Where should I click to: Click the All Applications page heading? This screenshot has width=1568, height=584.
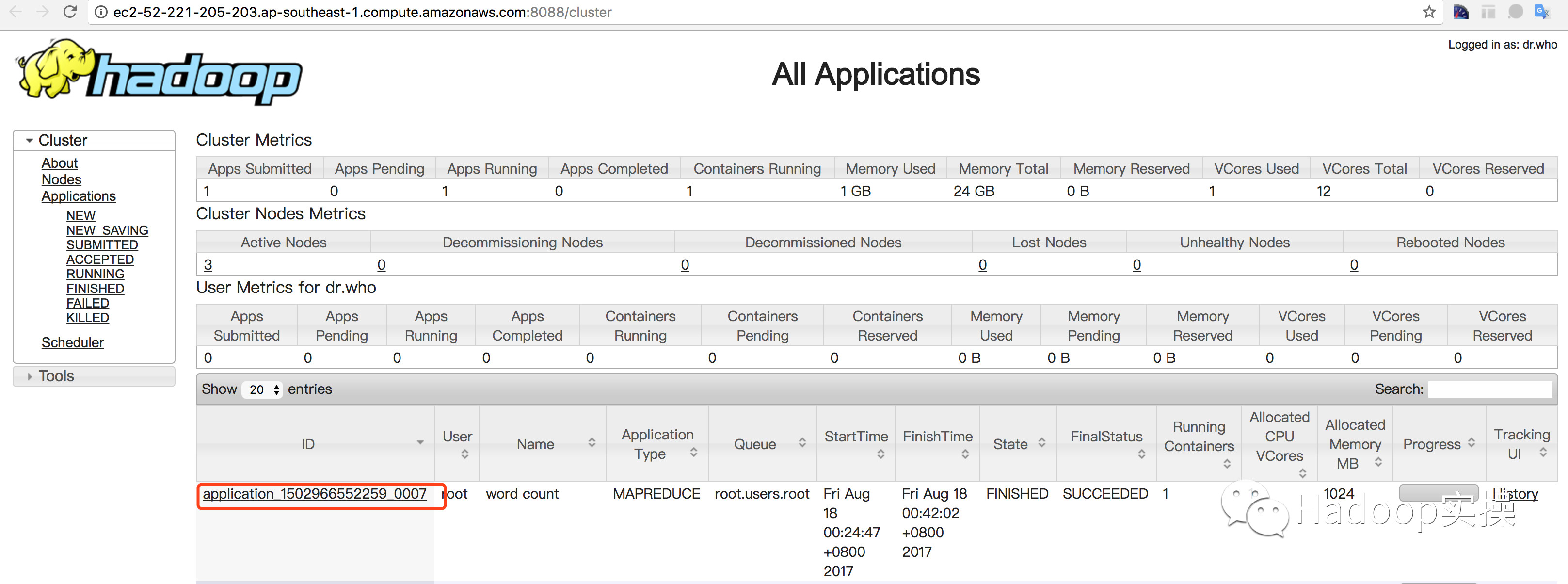coord(875,74)
